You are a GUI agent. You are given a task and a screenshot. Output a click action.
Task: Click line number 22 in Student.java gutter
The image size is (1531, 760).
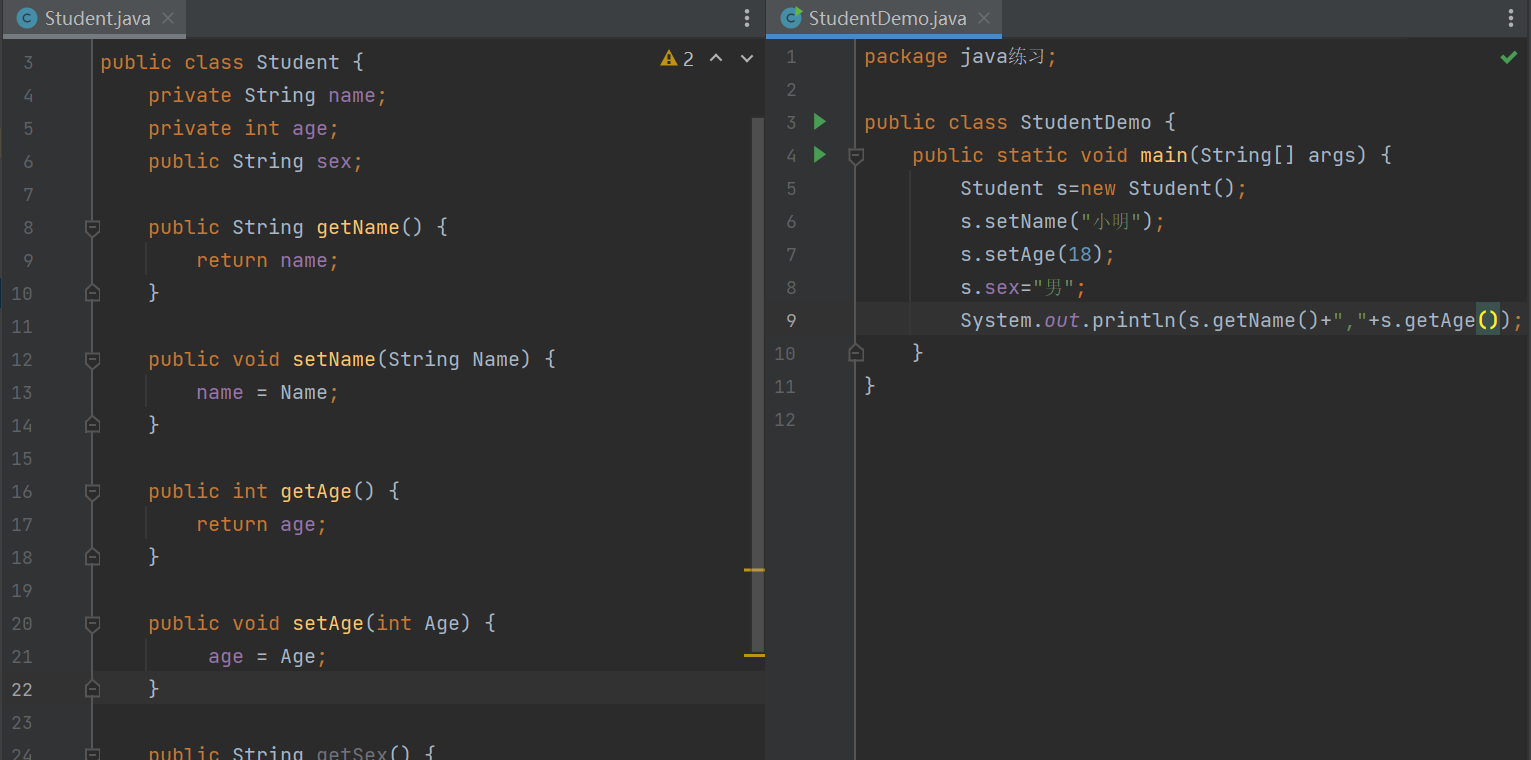[x=22, y=690]
